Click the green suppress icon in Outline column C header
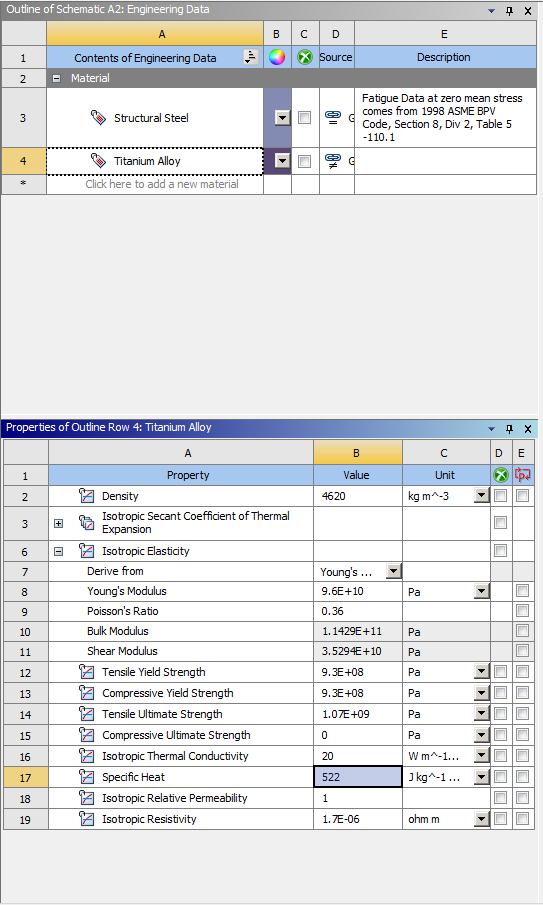The height and width of the screenshot is (905, 543). (x=305, y=57)
